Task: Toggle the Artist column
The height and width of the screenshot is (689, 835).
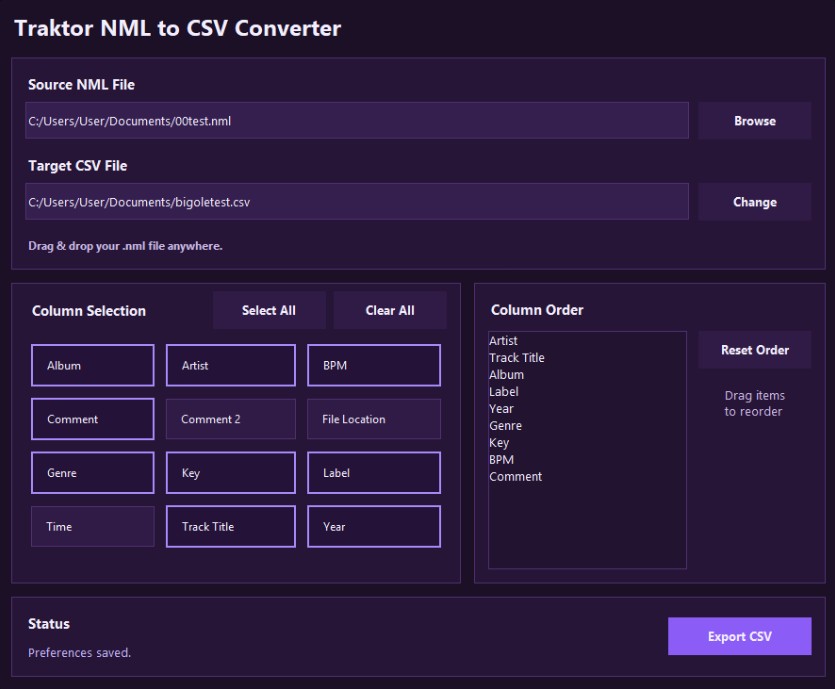Action: point(231,365)
